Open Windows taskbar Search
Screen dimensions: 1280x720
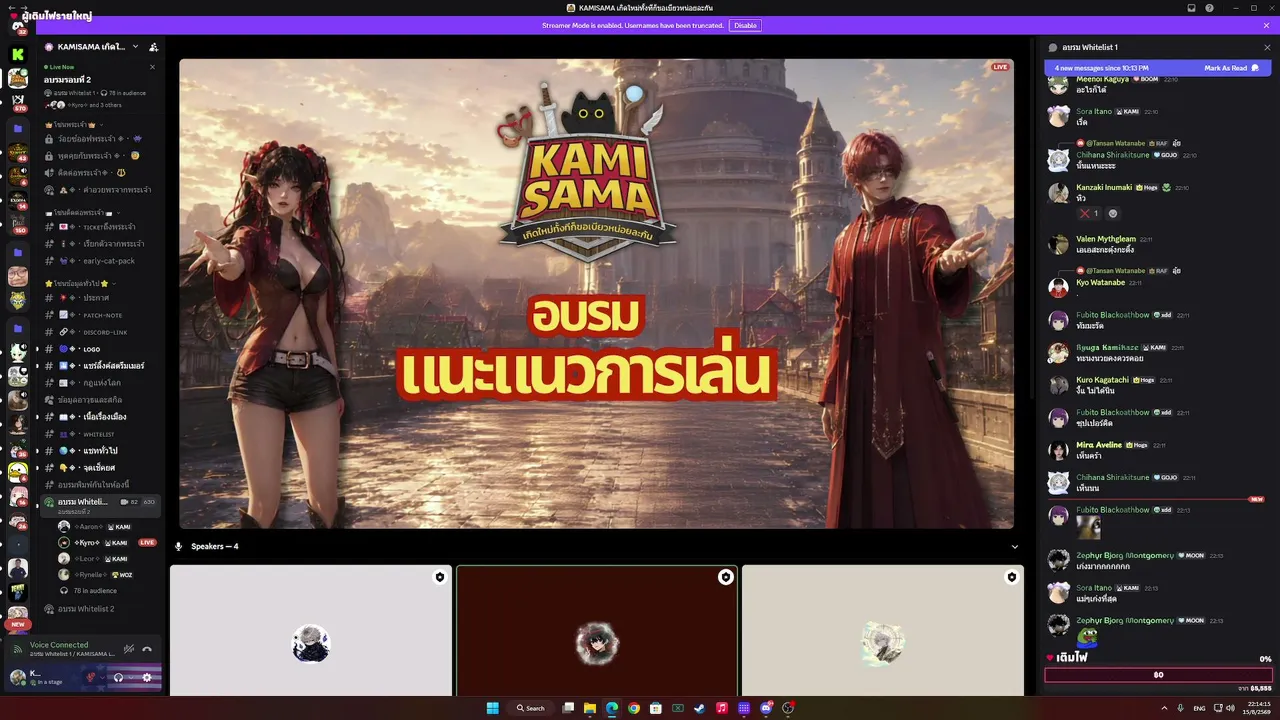531,708
